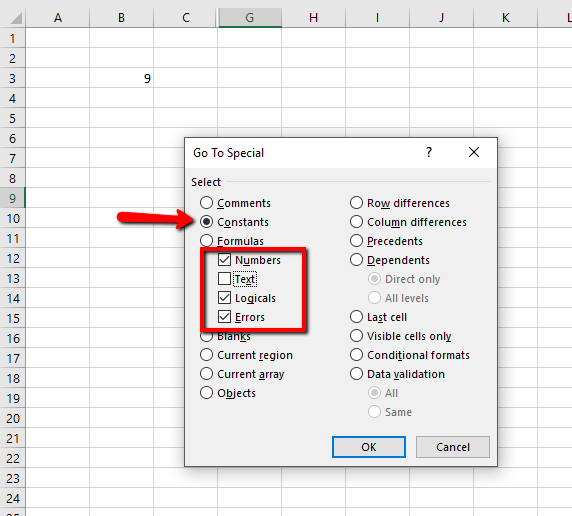This screenshot has height=516, width=572.
Task: Open dialog help question mark
Action: tap(429, 152)
